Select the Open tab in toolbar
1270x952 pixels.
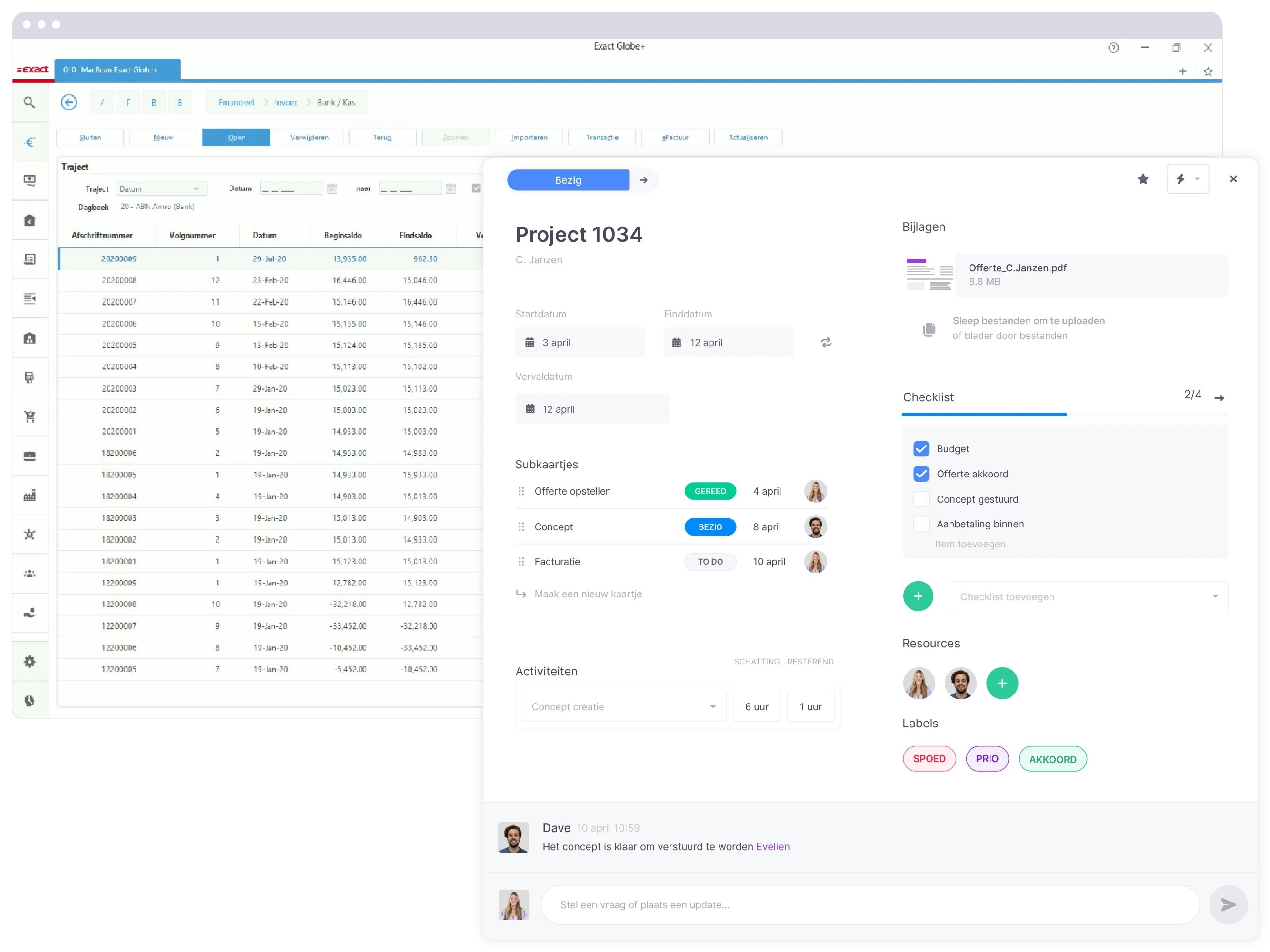tap(236, 137)
